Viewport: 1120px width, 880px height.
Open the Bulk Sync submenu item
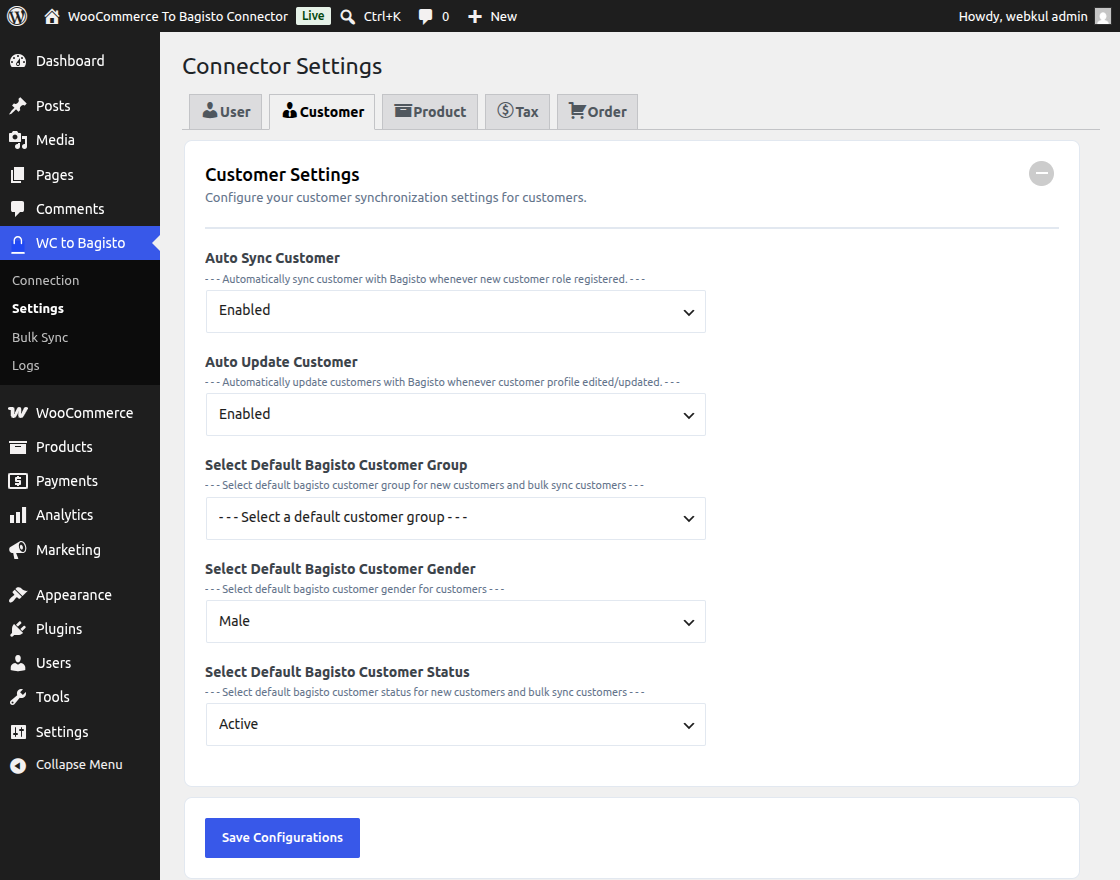(40, 337)
